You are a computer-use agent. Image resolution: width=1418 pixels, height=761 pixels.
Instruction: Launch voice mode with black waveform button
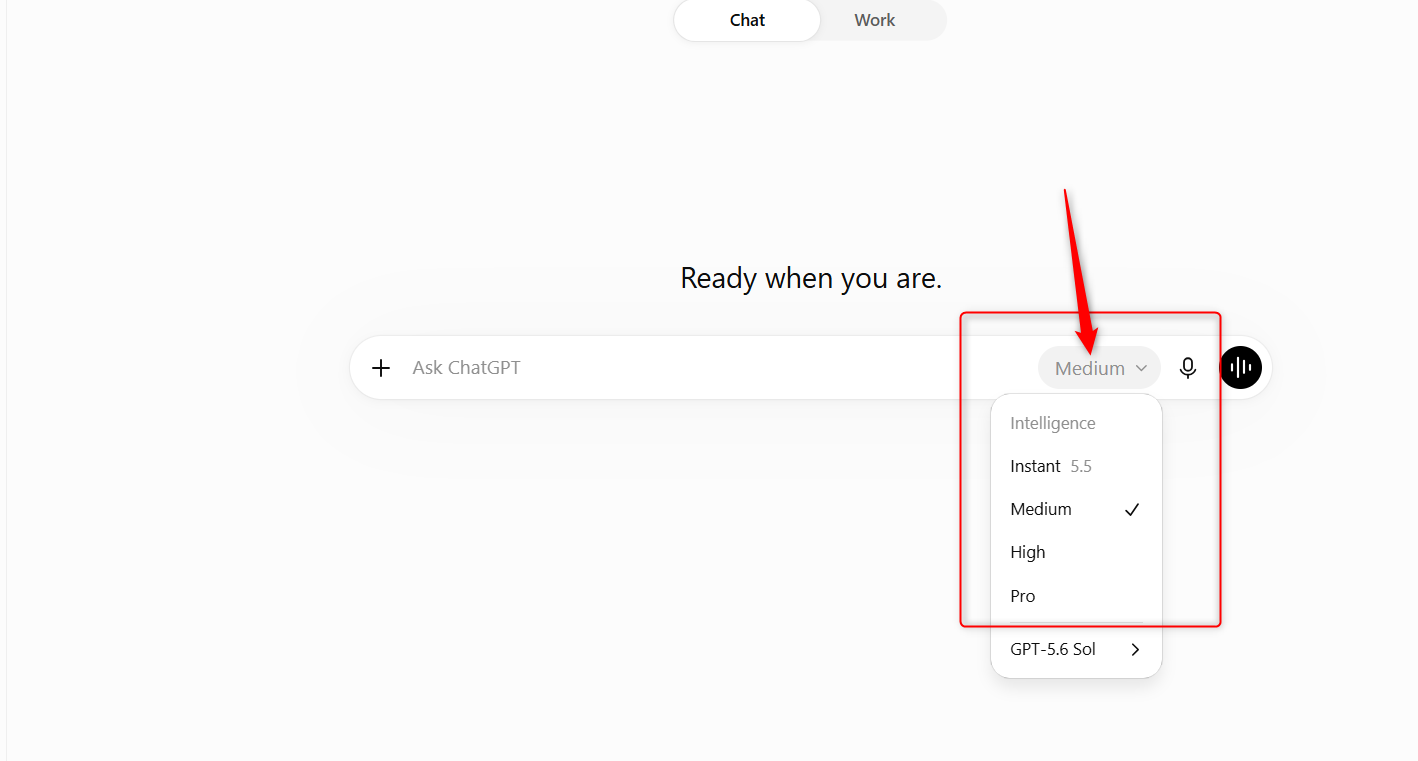pyautogui.click(x=1241, y=368)
